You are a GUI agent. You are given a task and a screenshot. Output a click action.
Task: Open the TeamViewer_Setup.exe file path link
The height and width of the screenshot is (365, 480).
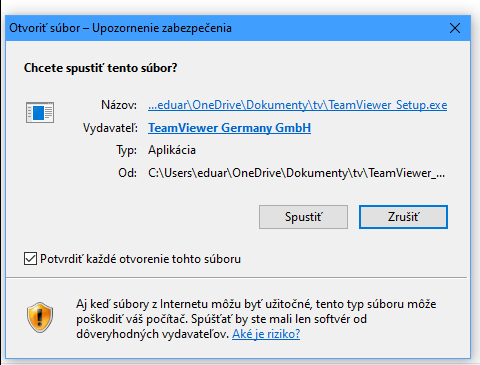(x=298, y=105)
